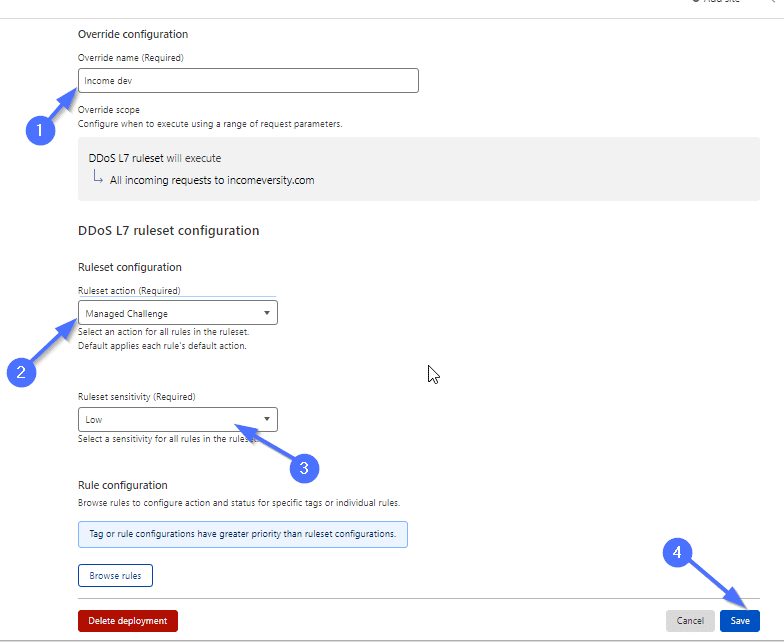Click the 'Override scope' label
The width and height of the screenshot is (784, 642).
tap(108, 110)
